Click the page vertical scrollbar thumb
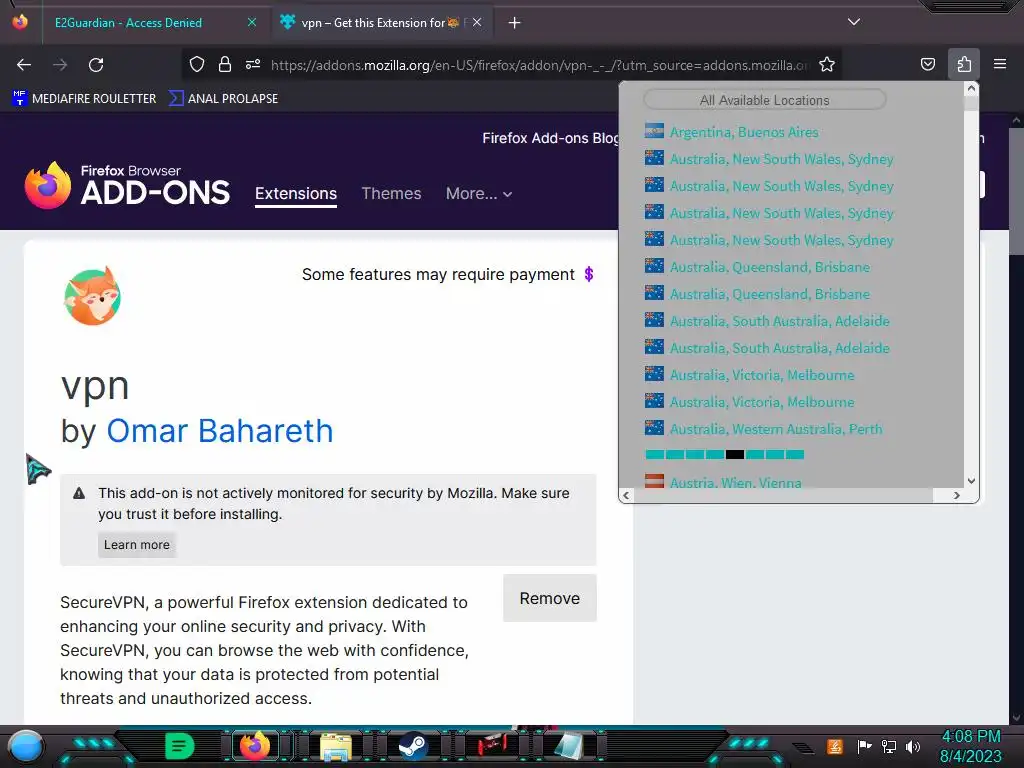This screenshot has width=1024, height=768. (x=1016, y=191)
